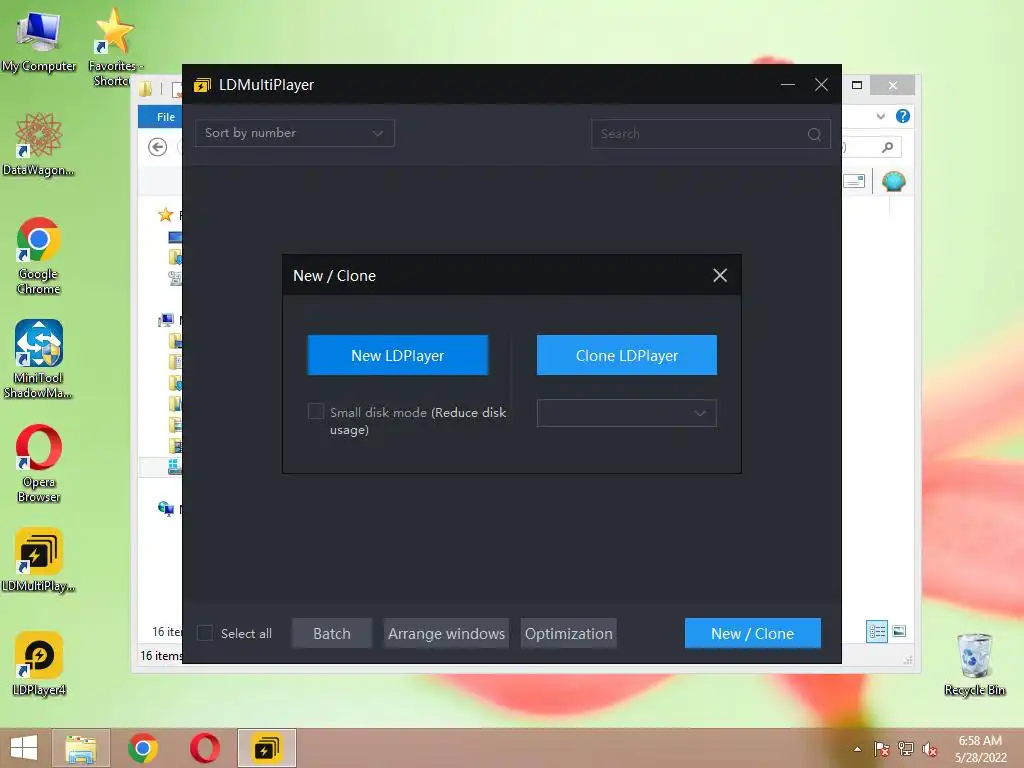
Task: Open the Recycle Bin desktop icon
Action: pos(974,664)
